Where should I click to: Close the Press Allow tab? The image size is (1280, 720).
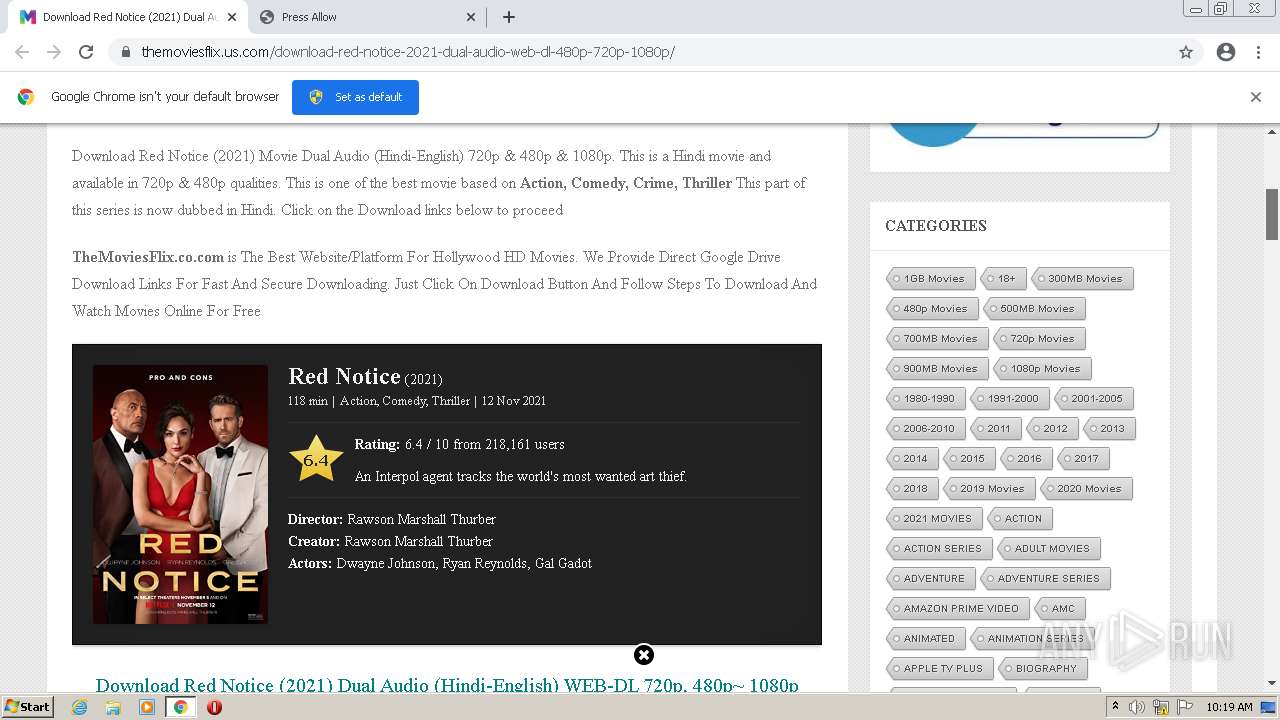[471, 17]
